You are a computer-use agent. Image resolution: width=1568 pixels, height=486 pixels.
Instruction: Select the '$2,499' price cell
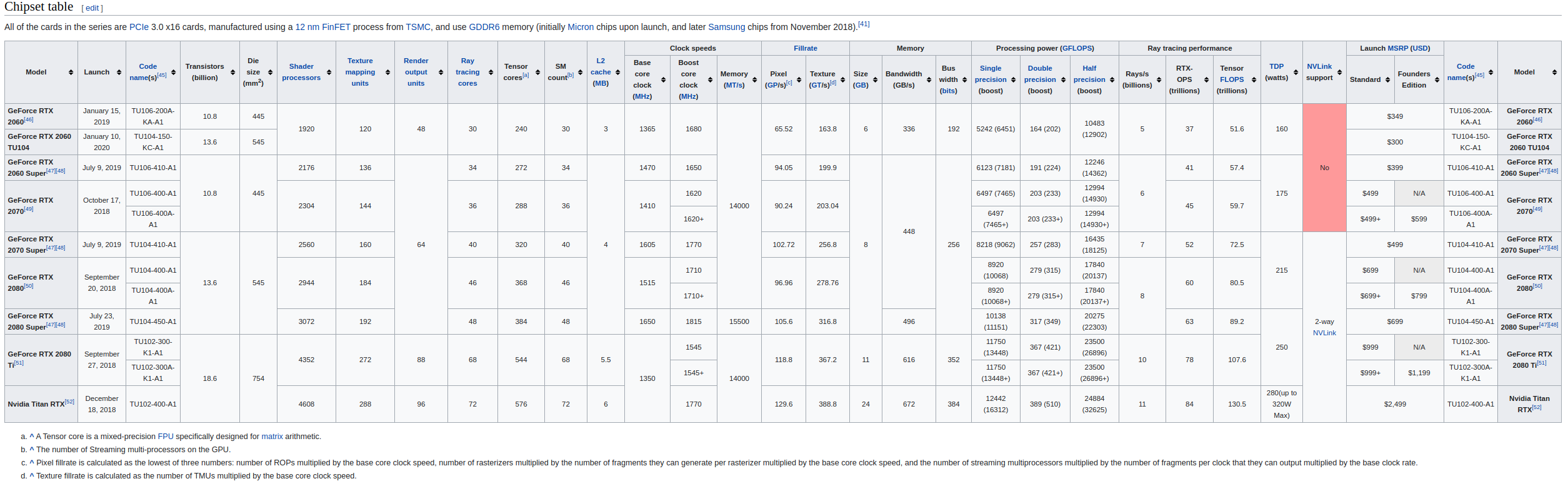click(x=1395, y=404)
